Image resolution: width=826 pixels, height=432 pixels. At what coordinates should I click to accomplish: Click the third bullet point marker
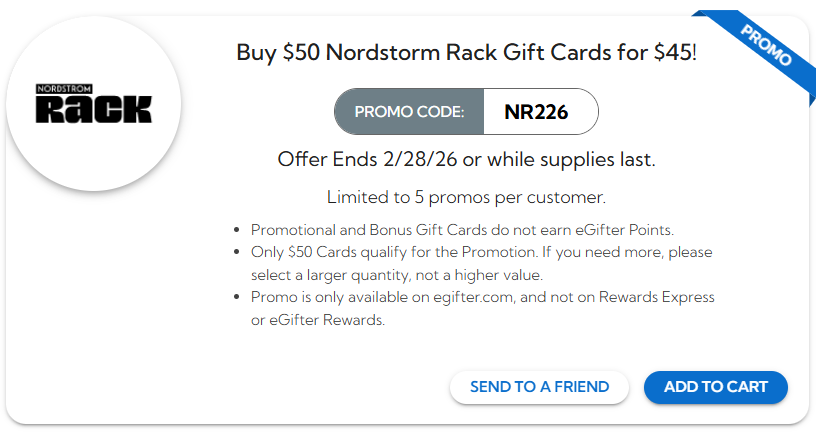[235, 298]
